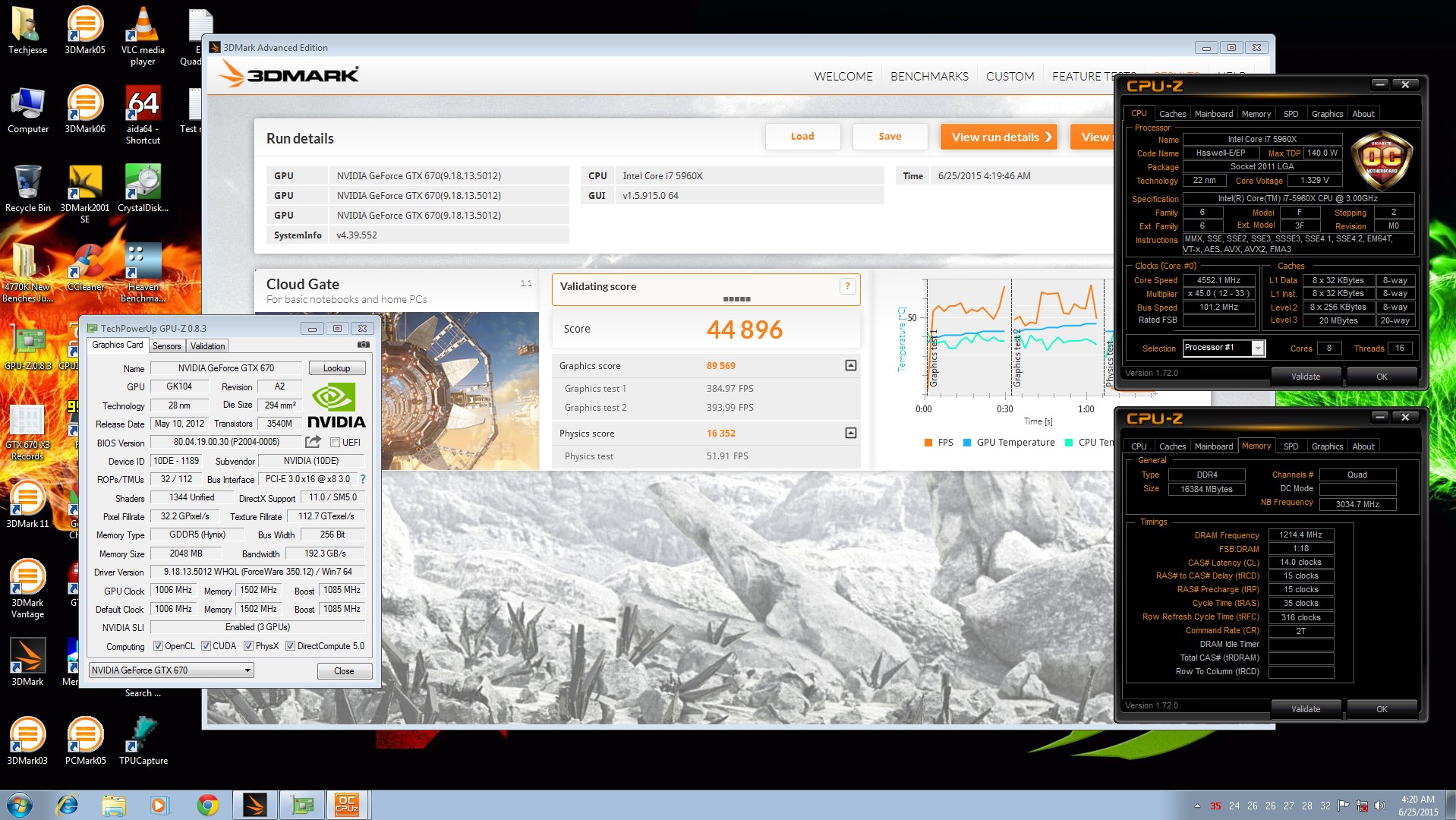Screen dimensions: 1456x820
Task: Click the Save button in Run details
Action: [x=890, y=137]
